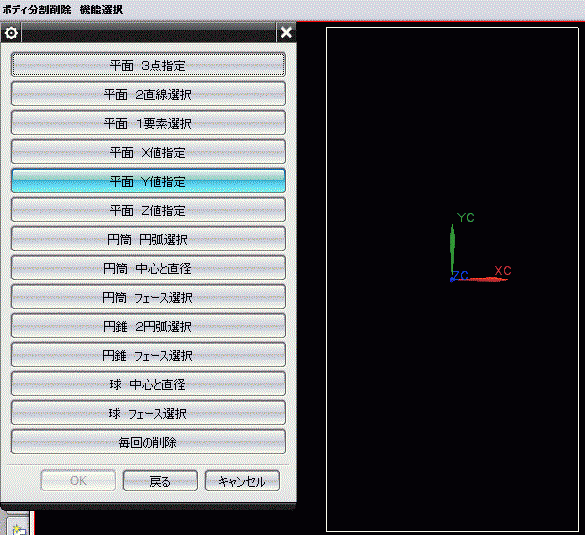Choose 平面 Z値指定 option
Screen dimensions: 585x535
pos(148,210)
